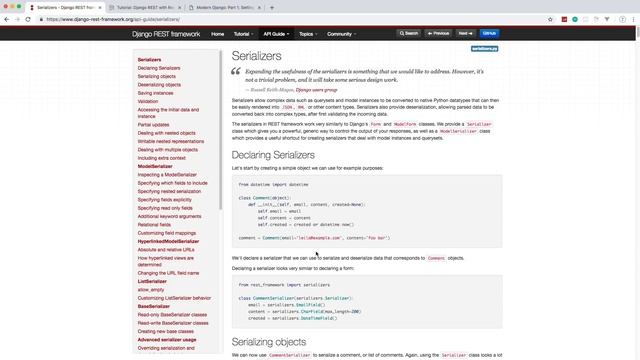
Task: Jump to Declaring Serializers in sidebar
Action: coord(159,68)
